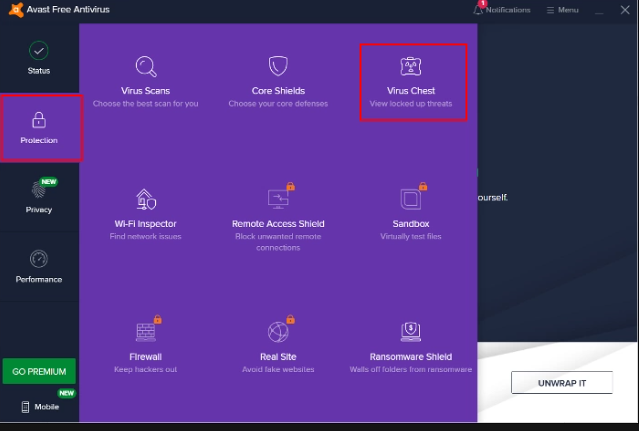This screenshot has height=431, width=639.
Task: Click the Core Shields title
Action: coord(278,91)
